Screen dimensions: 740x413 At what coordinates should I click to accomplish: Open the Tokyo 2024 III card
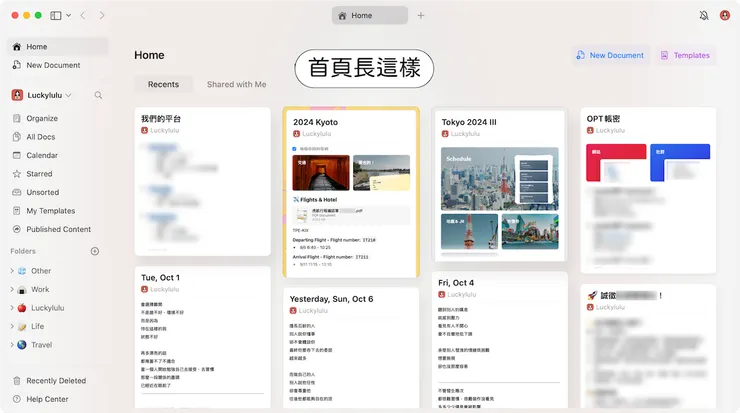(x=499, y=185)
